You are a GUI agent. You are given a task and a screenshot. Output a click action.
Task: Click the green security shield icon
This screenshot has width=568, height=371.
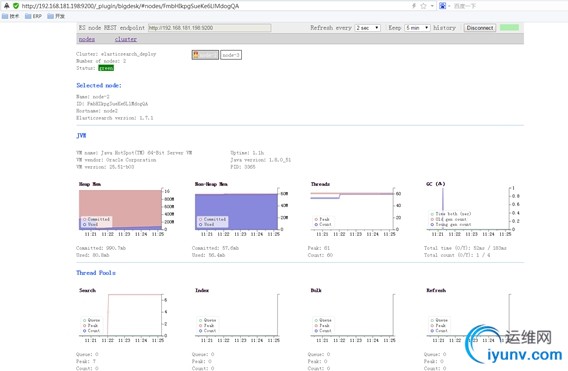tap(16, 6)
